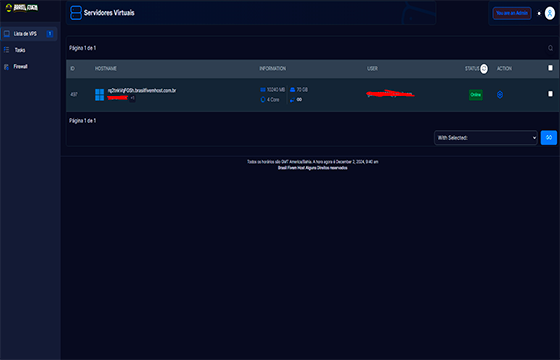Open the user avatar menu

(x=550, y=14)
